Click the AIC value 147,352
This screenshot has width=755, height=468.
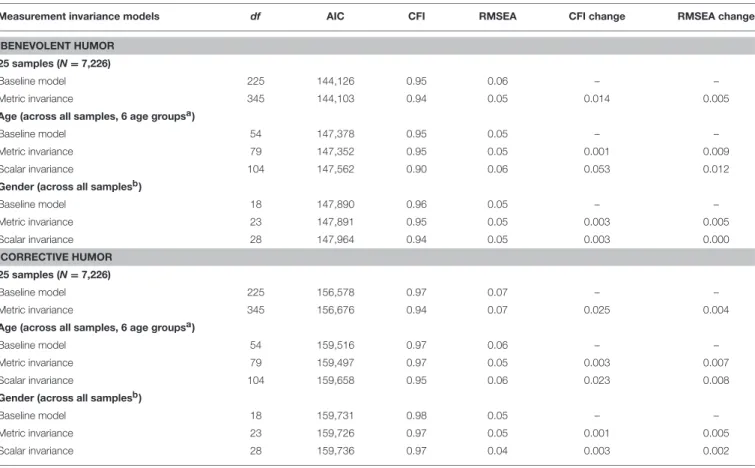336,152
